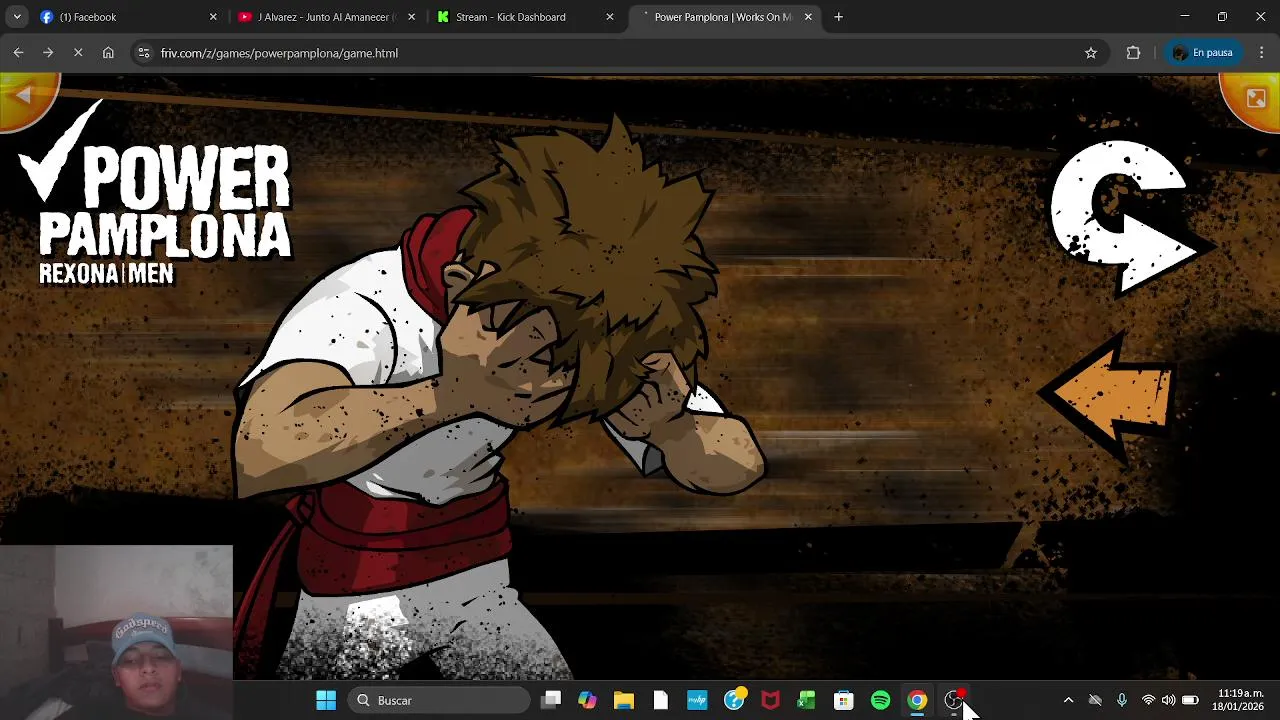1280x720 pixels.
Task: Open Microsoft Store from taskbar
Action: coord(844,700)
